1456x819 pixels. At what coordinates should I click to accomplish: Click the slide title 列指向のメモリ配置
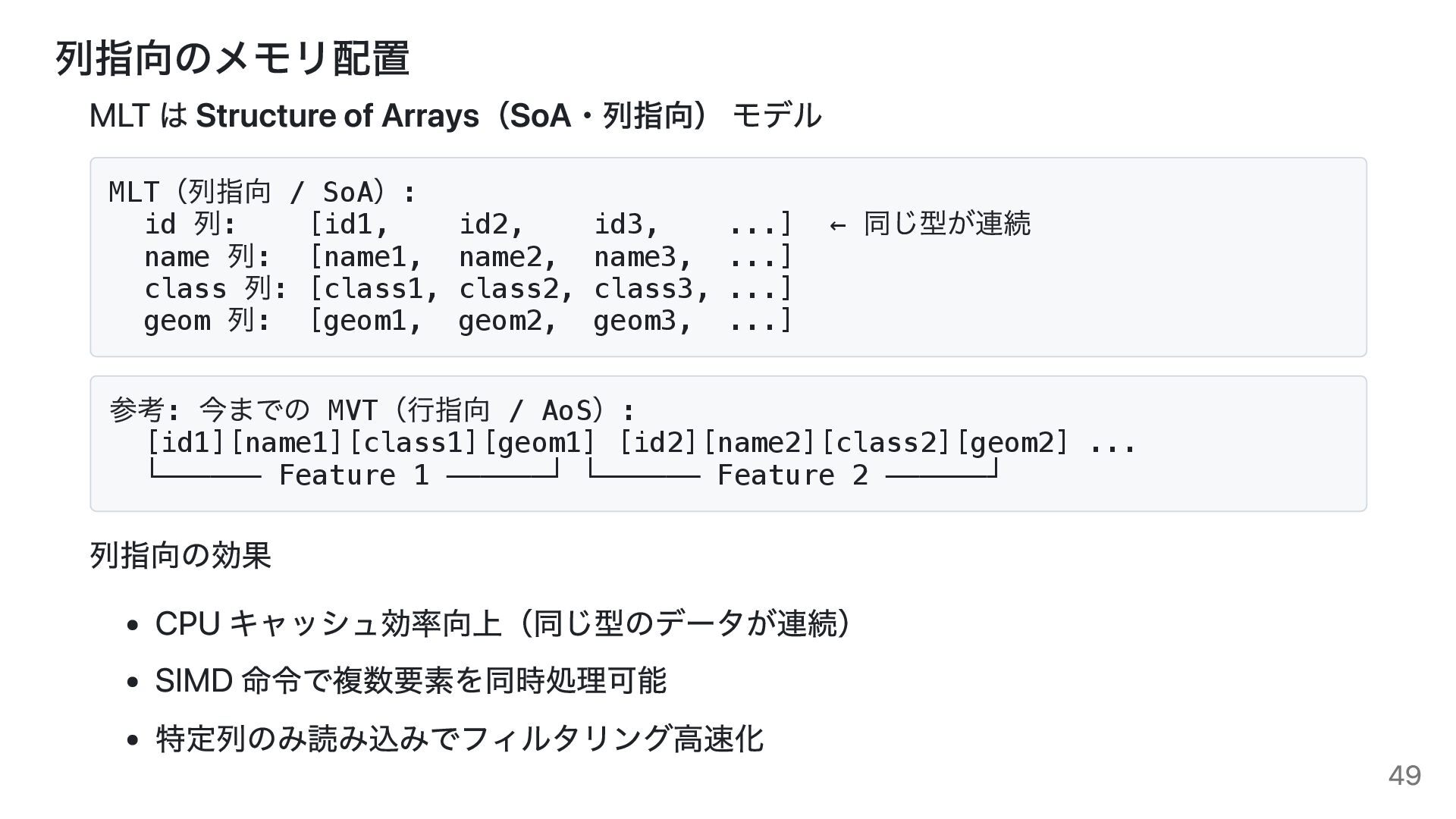[232, 58]
